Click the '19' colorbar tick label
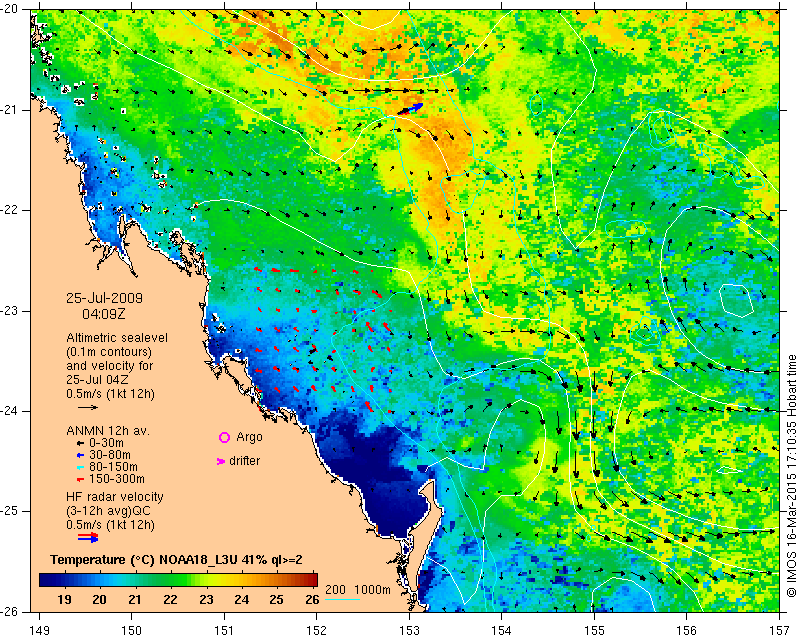This screenshot has width=800, height=640. tap(64, 599)
